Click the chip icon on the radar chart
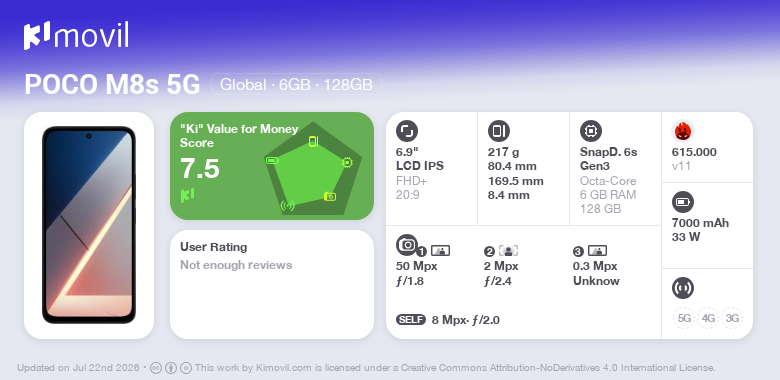This screenshot has height=380, width=780. click(347, 162)
